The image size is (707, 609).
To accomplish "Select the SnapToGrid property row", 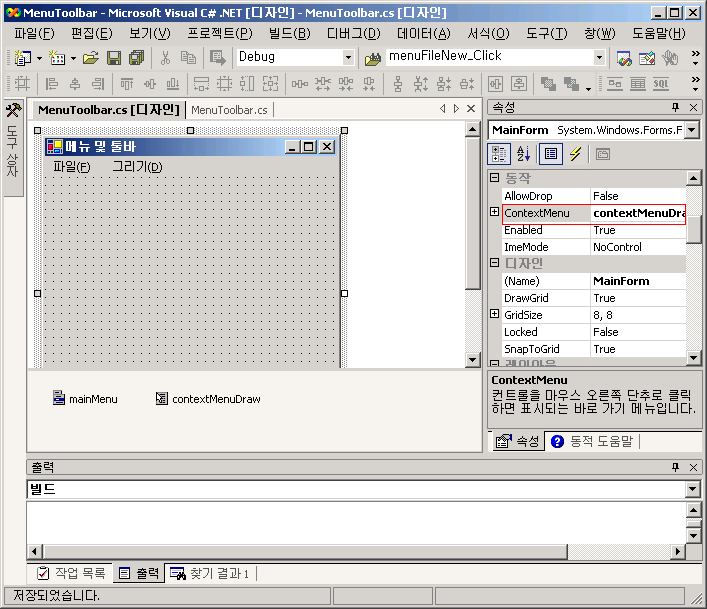I will (594, 349).
